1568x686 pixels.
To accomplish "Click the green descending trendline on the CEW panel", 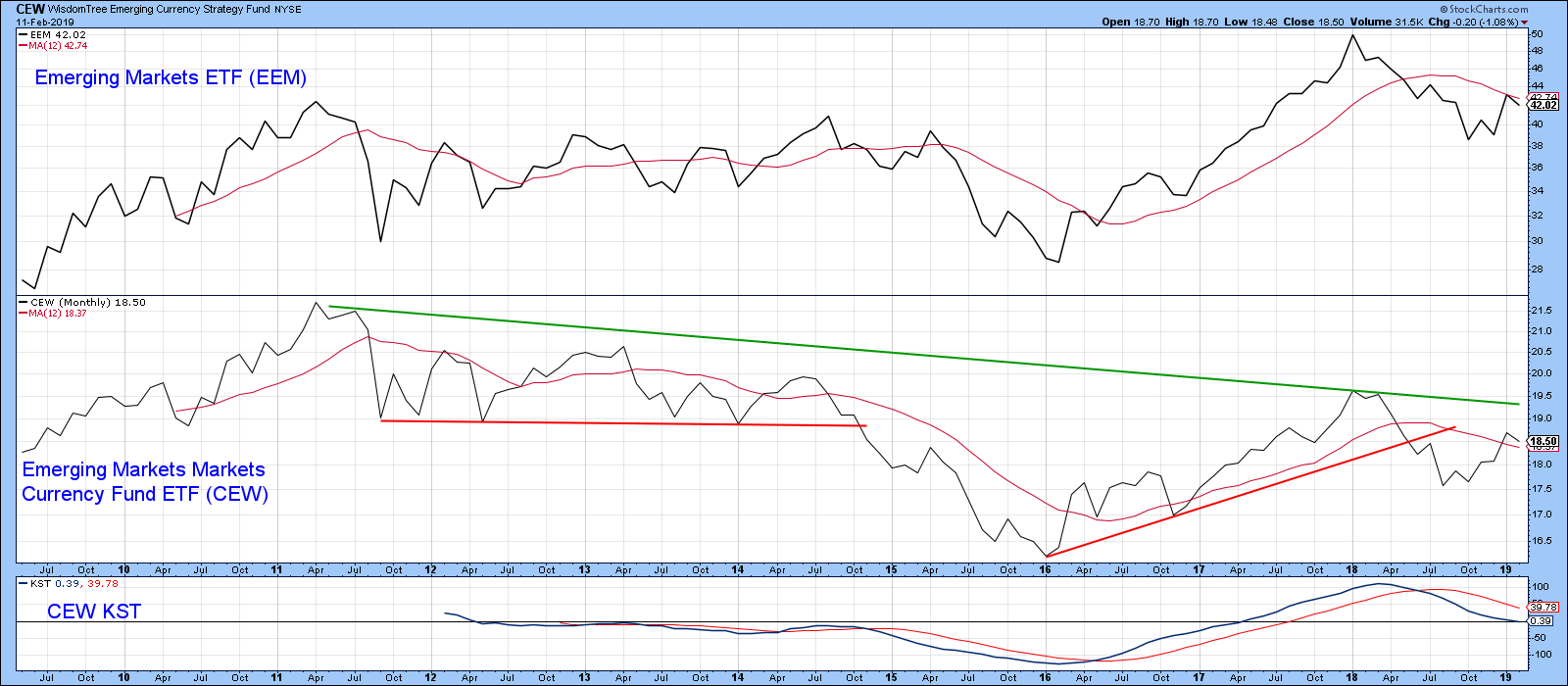I will point(923,356).
